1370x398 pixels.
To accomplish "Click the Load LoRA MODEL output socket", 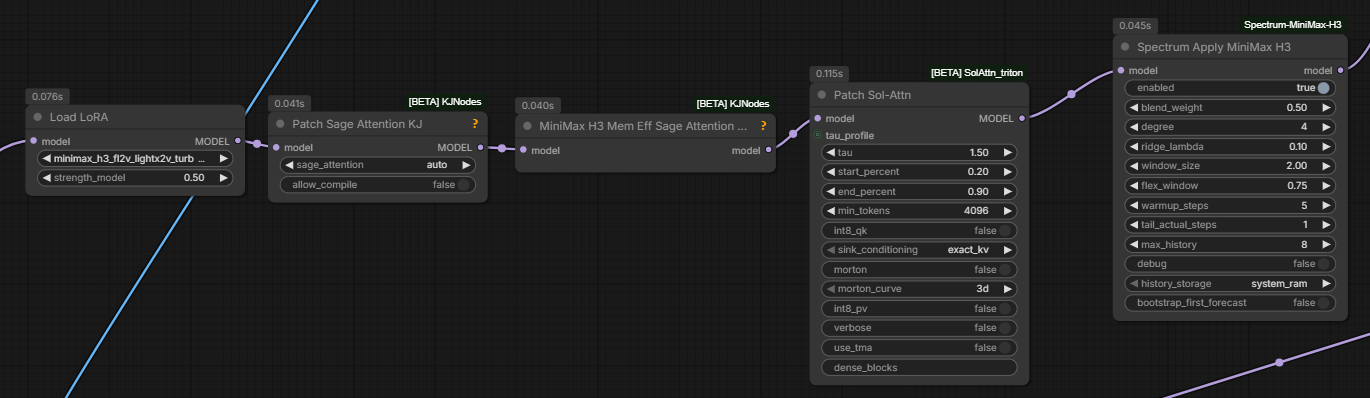I will tap(237, 141).
